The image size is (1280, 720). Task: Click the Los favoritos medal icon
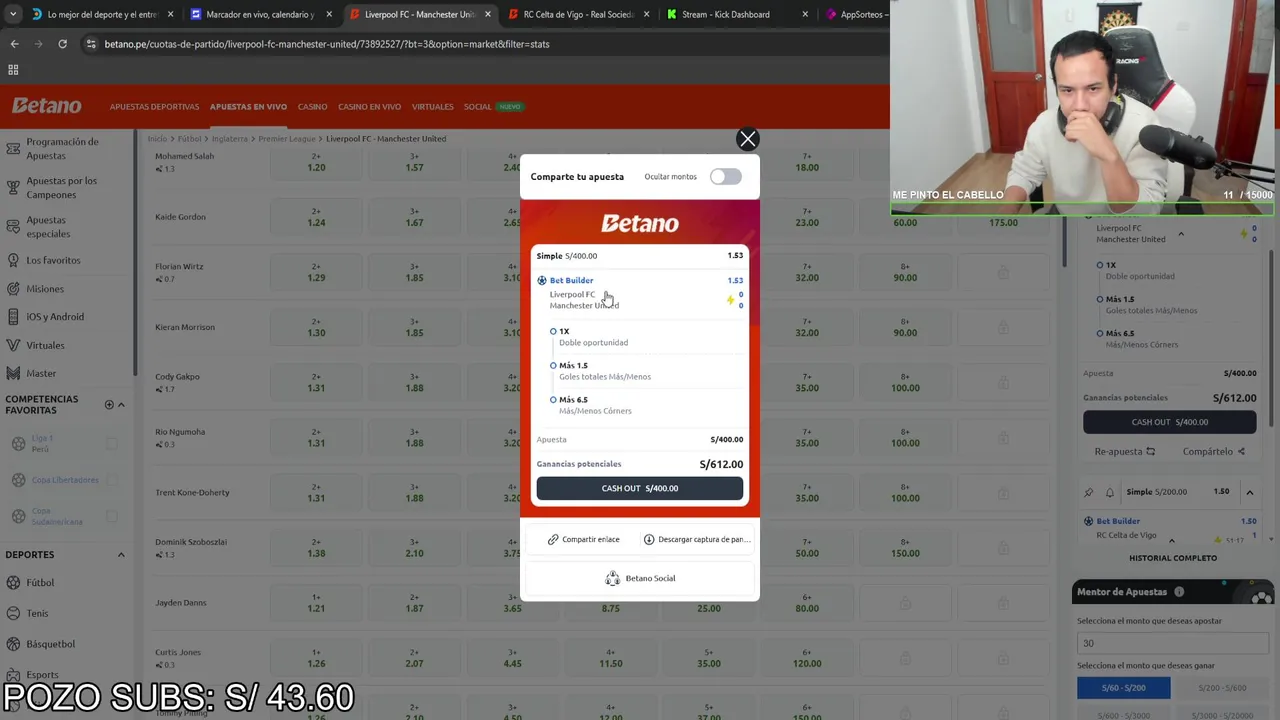[13, 260]
